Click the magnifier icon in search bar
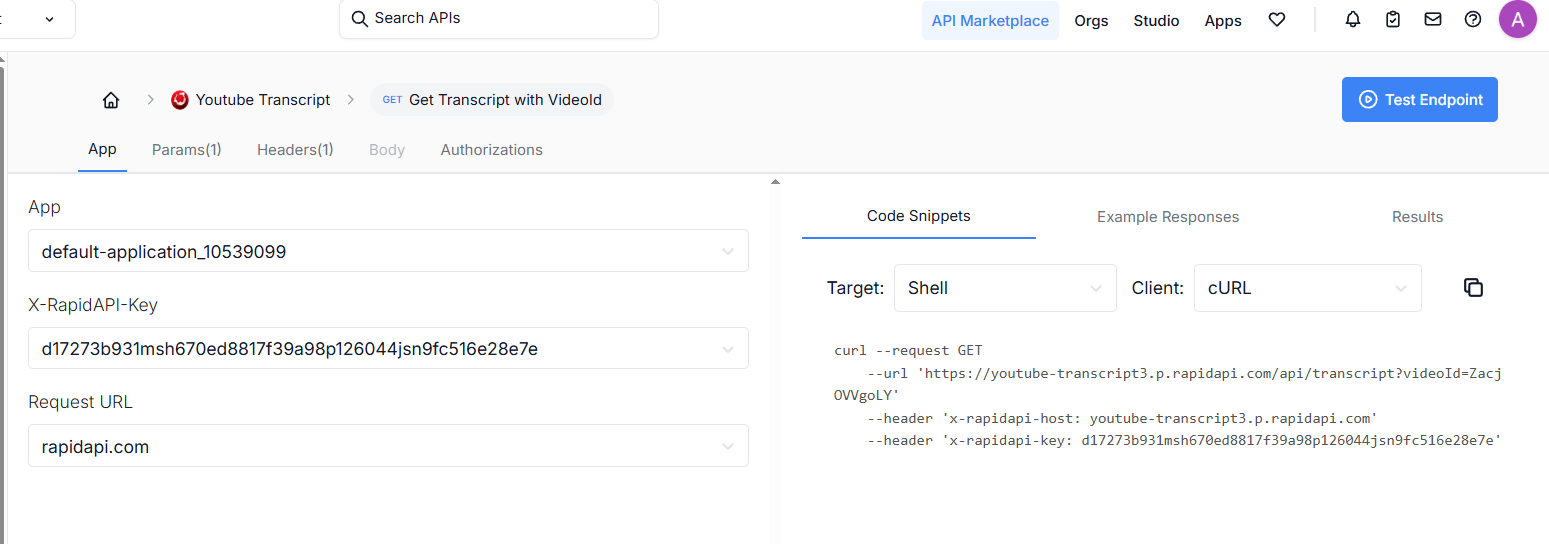The height and width of the screenshot is (544, 1549). coord(360,19)
